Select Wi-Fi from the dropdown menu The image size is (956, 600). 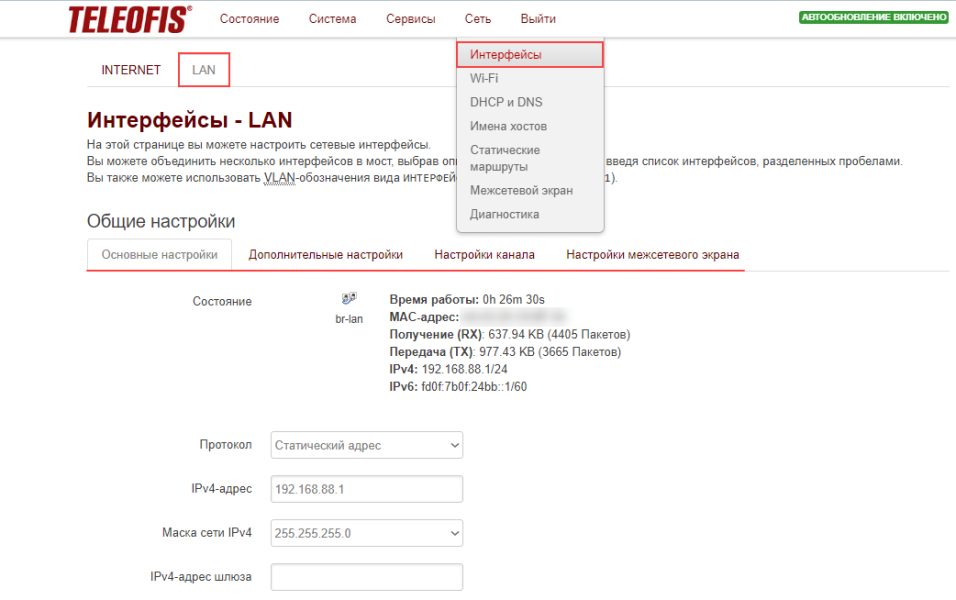pos(484,78)
